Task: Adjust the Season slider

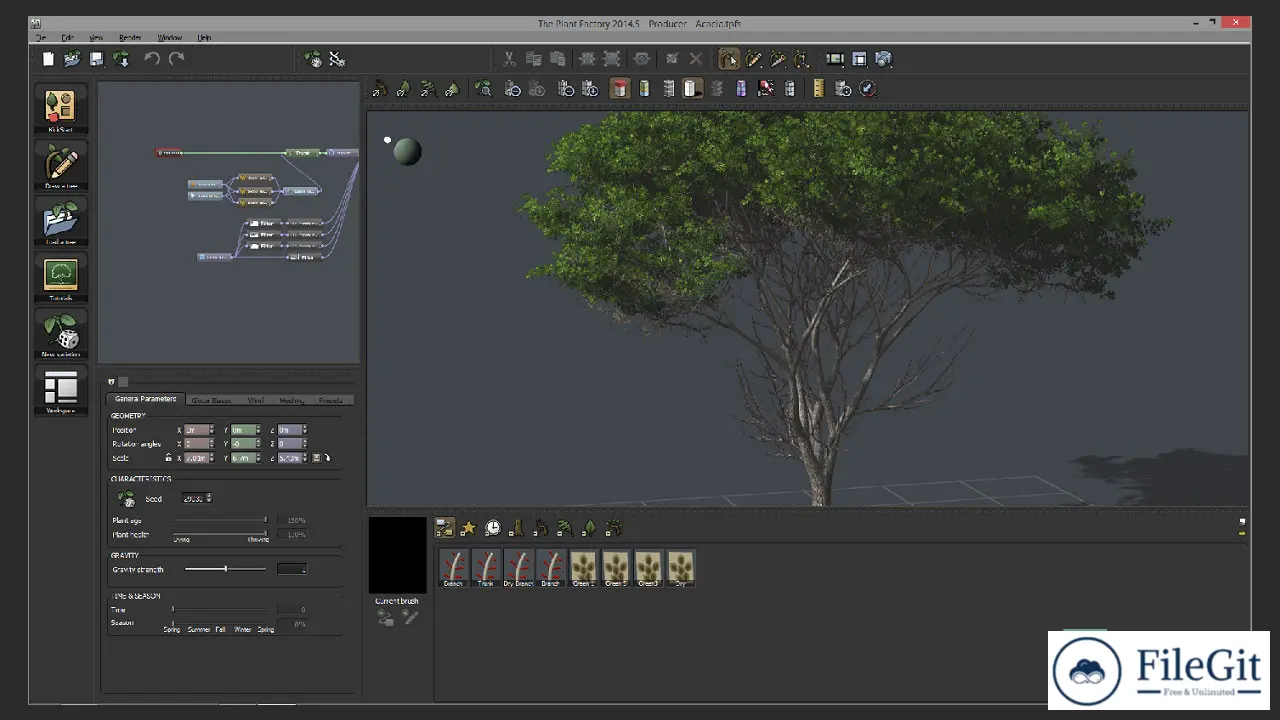Action: 220,623
